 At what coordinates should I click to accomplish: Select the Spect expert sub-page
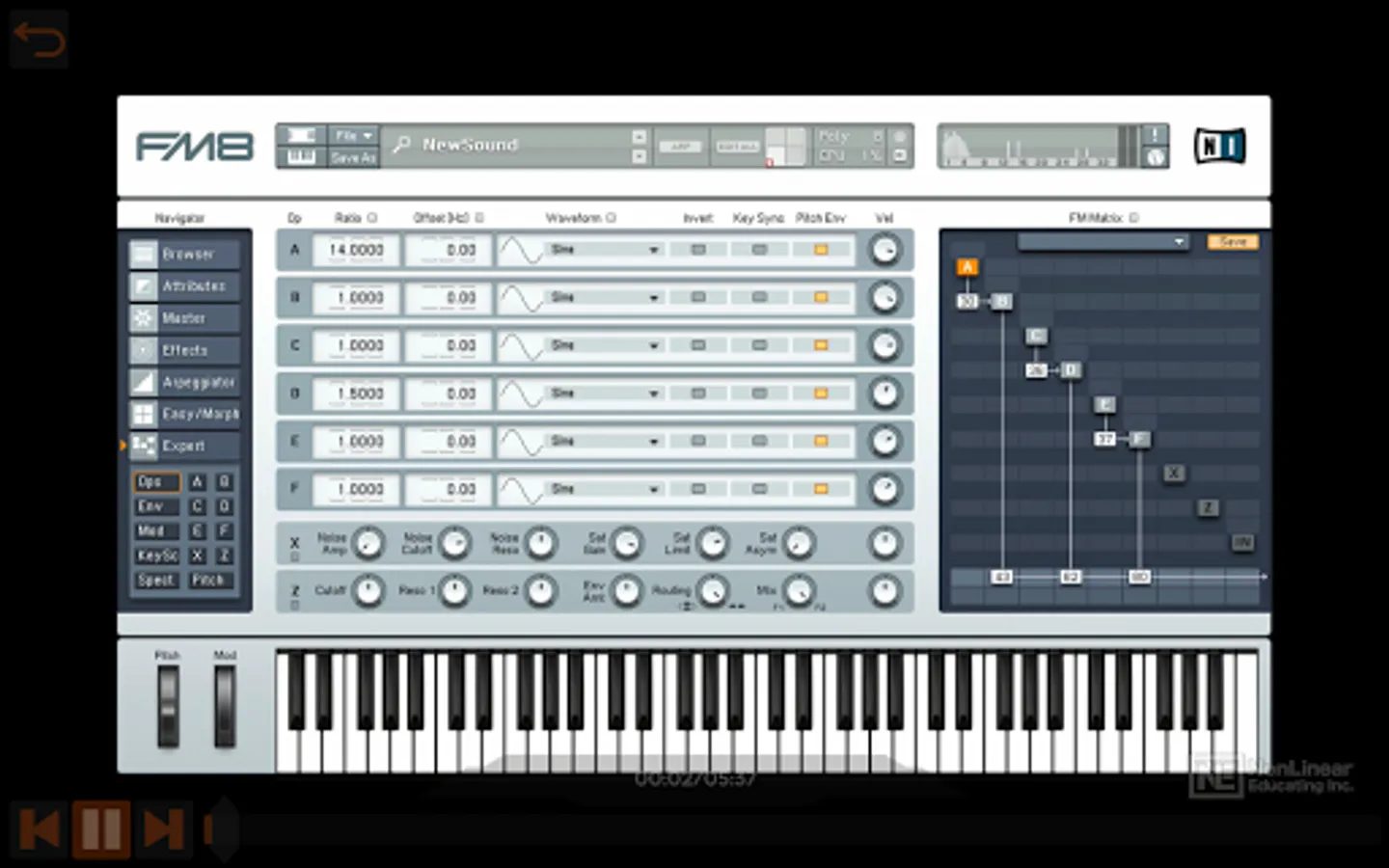pyautogui.click(x=155, y=580)
